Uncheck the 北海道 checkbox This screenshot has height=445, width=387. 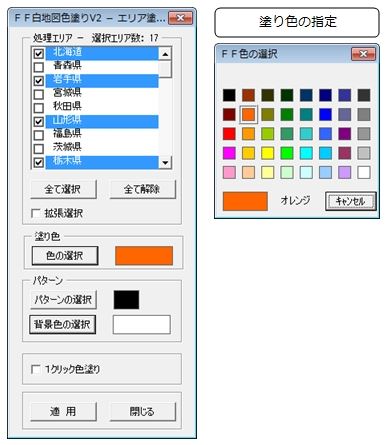39,53
